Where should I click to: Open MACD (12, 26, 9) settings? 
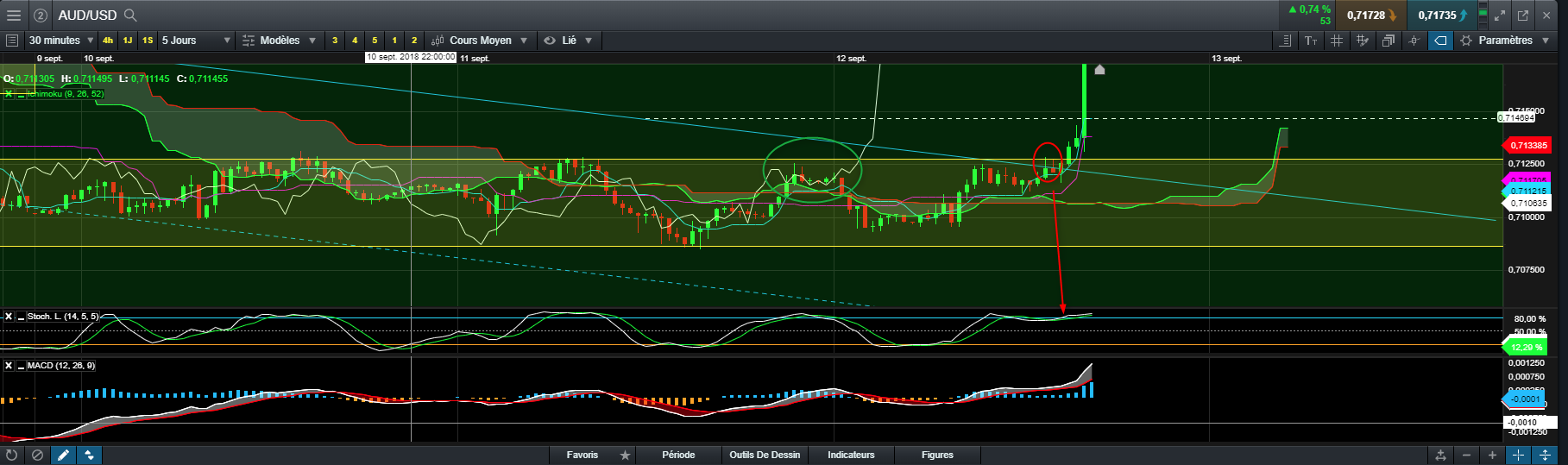(61, 366)
